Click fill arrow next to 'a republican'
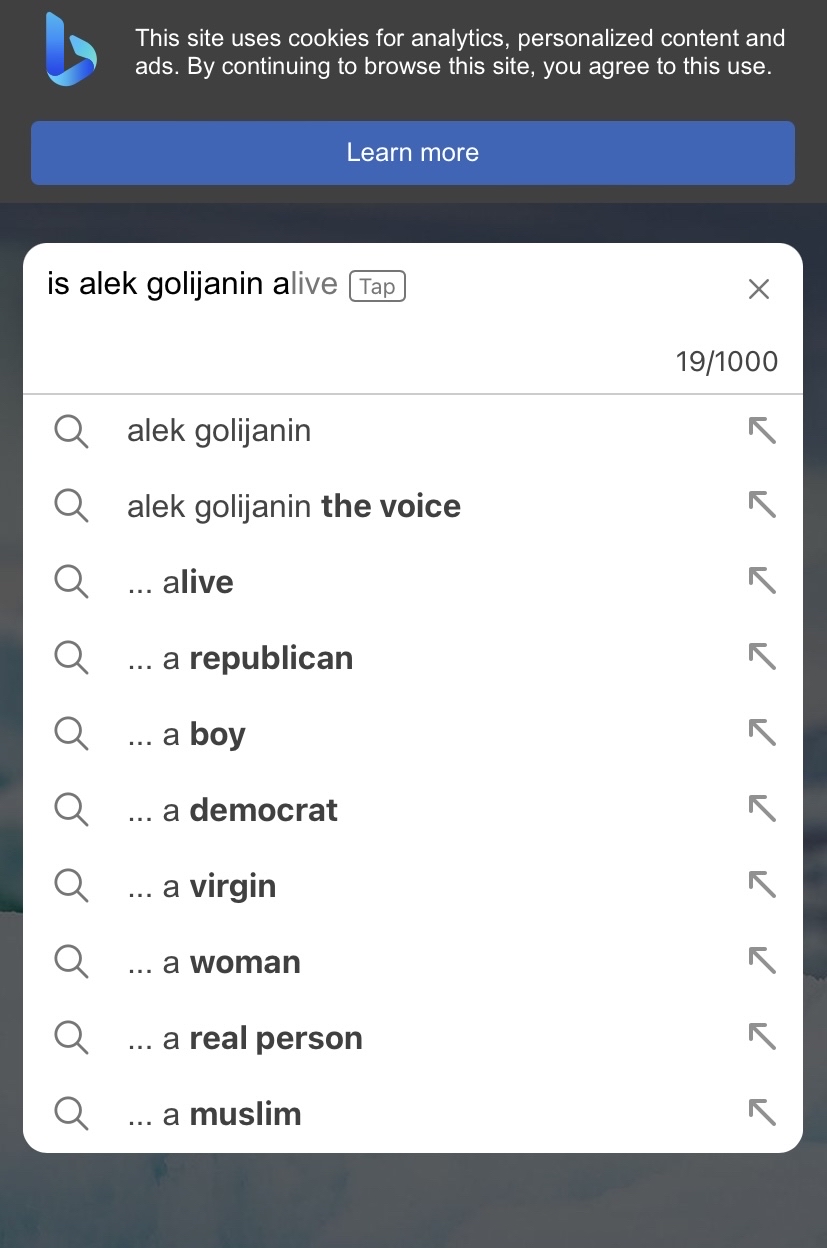 (x=762, y=658)
